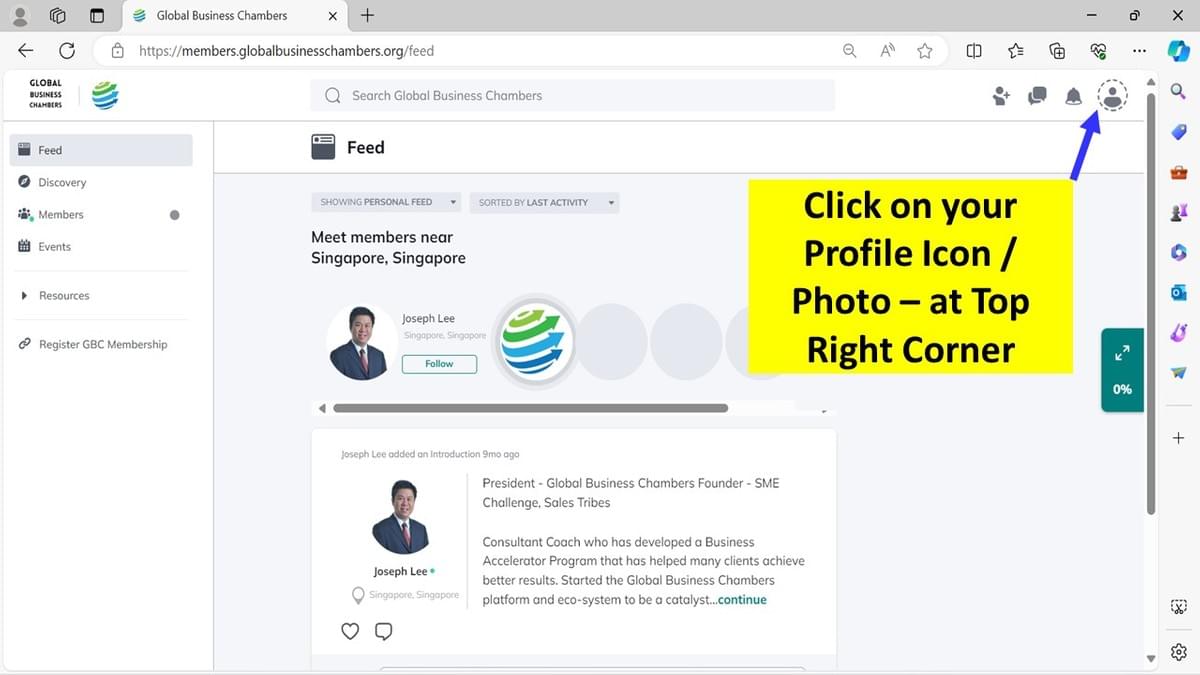Open browser Collections icon
The image size is (1200, 675).
(x=1057, y=50)
